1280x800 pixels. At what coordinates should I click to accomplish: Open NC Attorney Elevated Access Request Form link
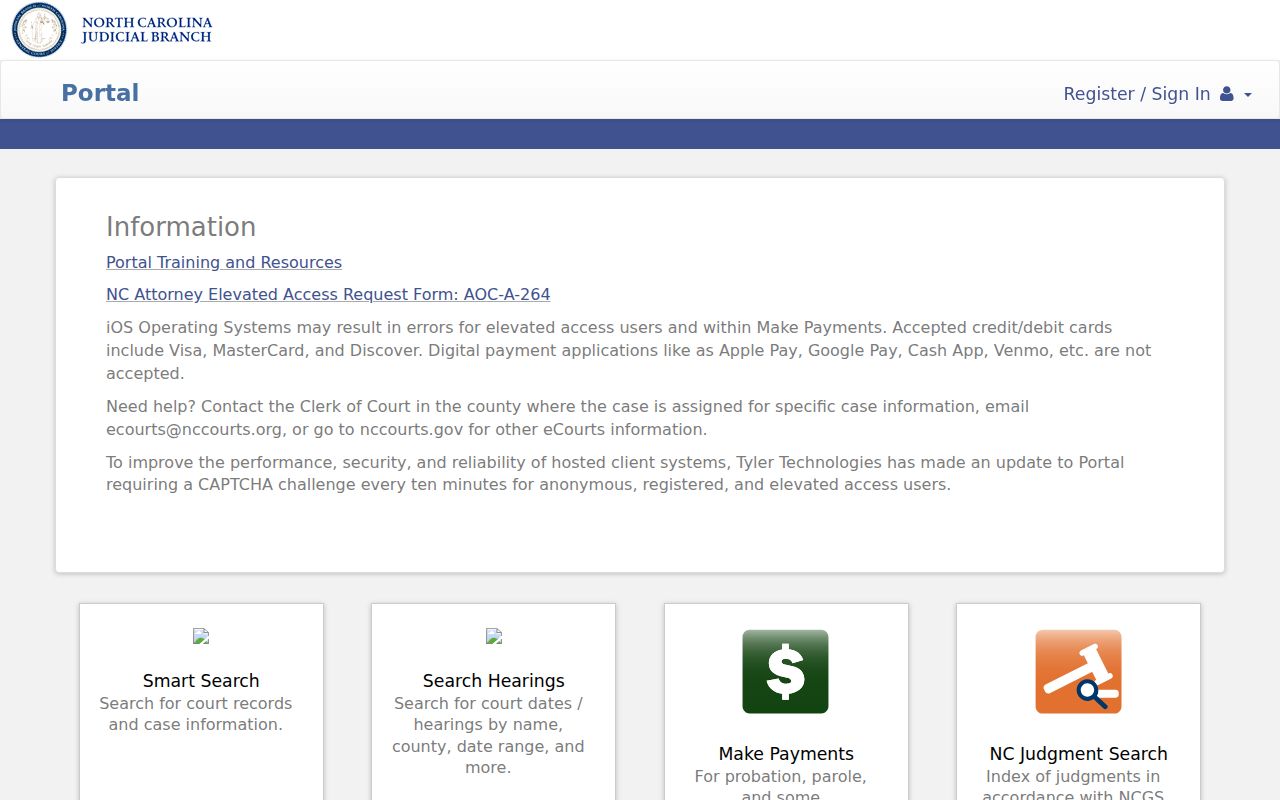click(x=328, y=294)
